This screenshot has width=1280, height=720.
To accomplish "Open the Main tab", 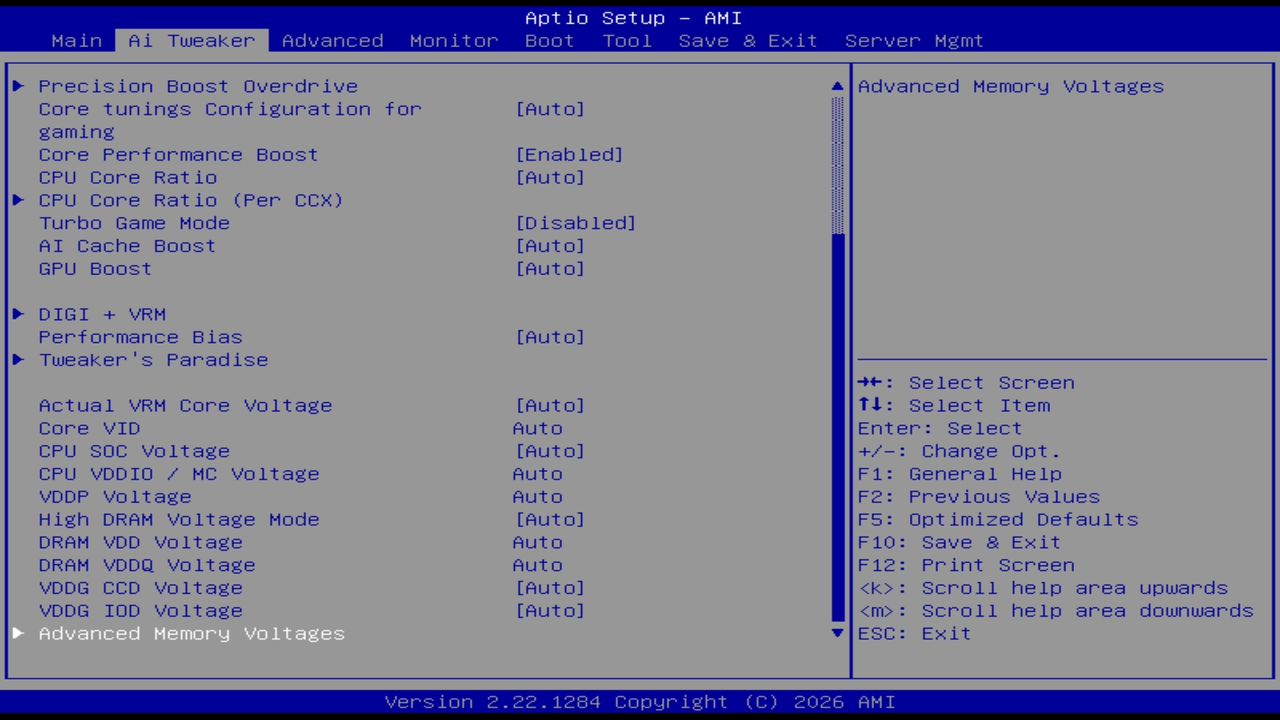I will 77,41.
